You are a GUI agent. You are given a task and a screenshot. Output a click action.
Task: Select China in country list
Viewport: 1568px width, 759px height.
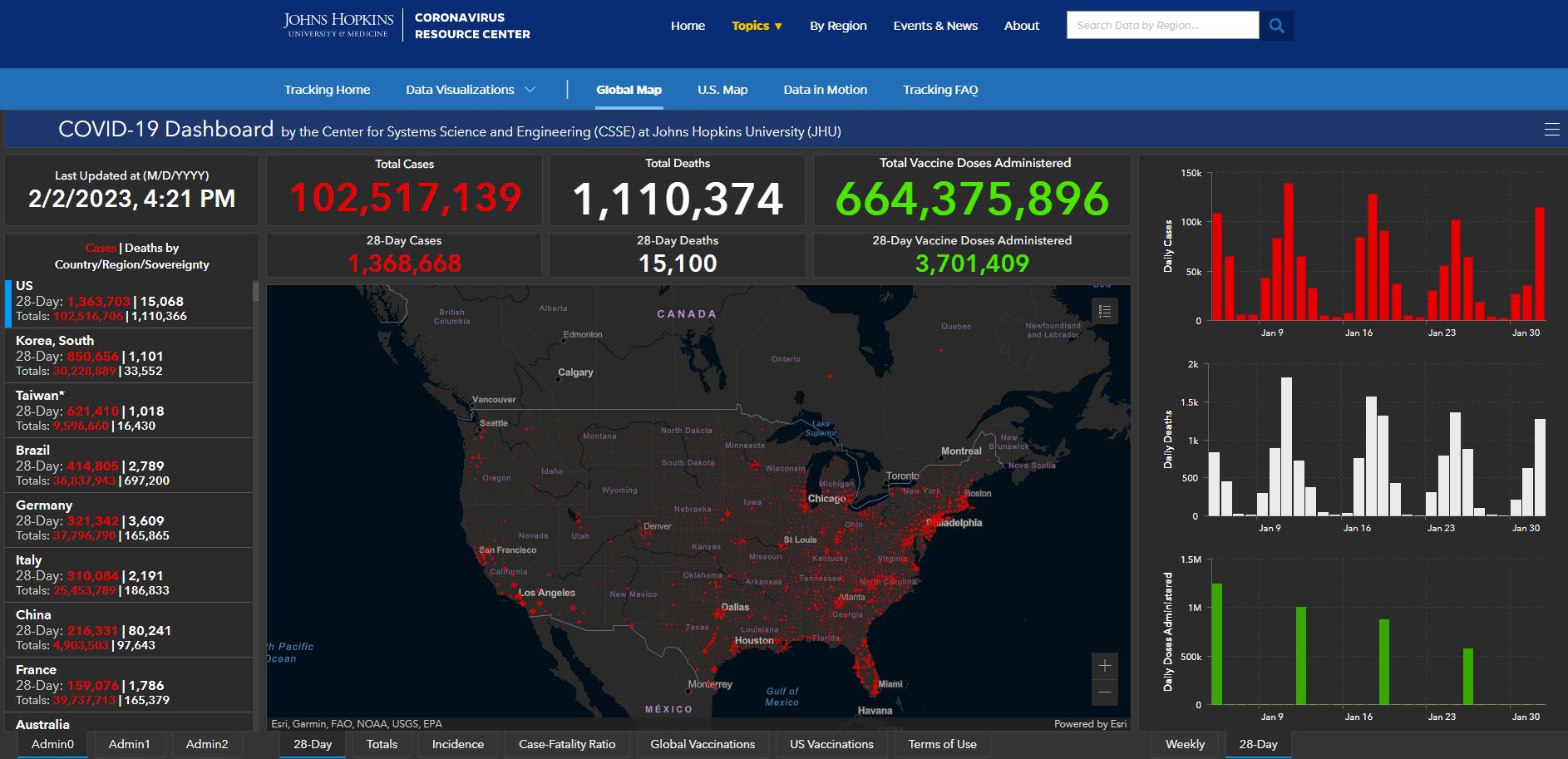129,630
